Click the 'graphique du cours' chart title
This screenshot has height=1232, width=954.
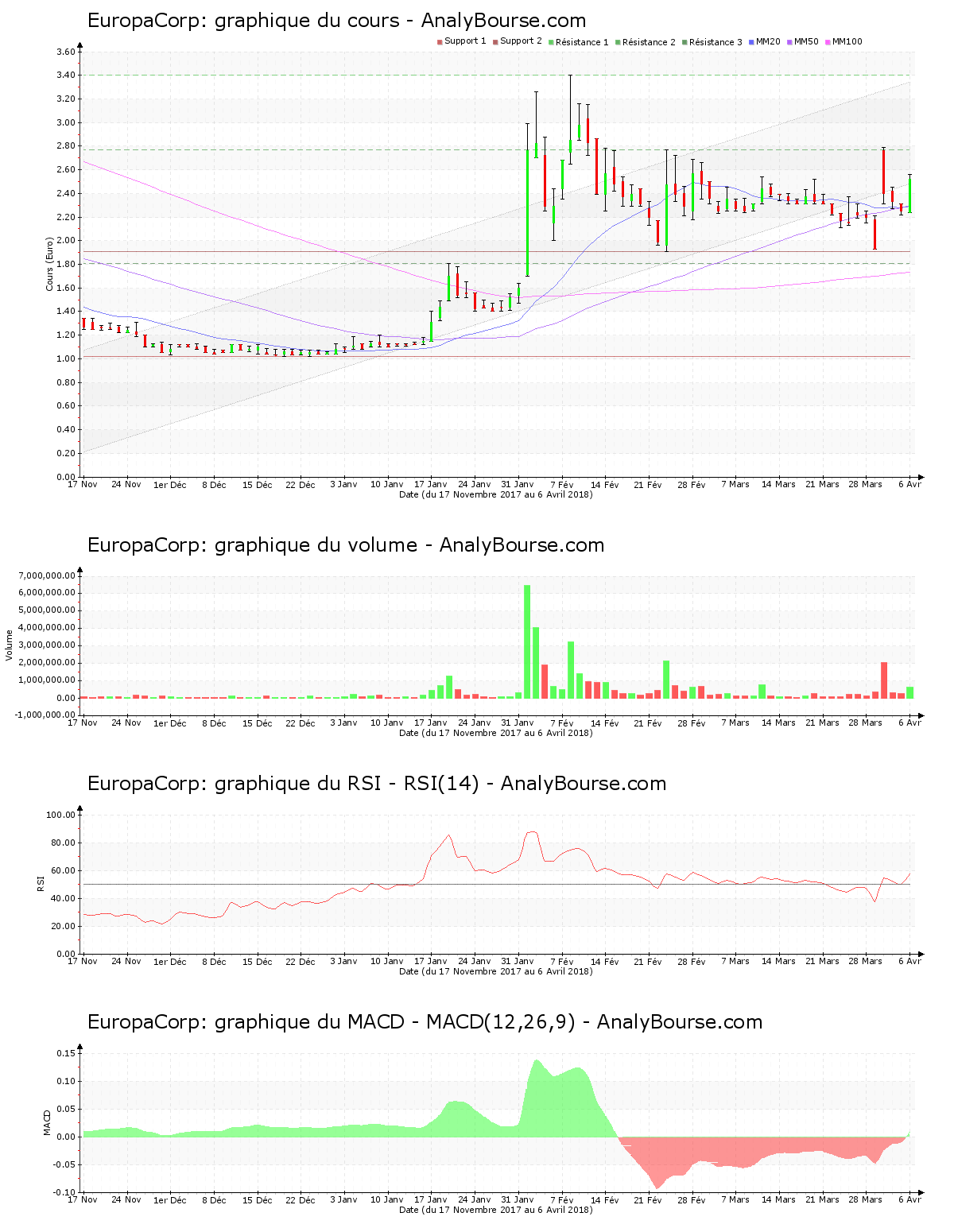tap(337, 21)
